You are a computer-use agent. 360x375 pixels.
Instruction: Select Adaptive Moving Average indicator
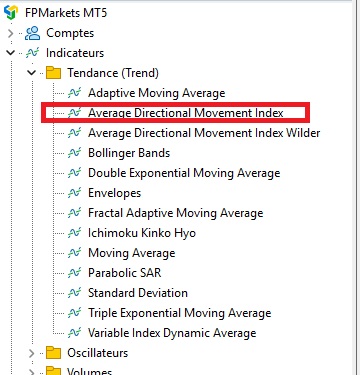pos(157,93)
